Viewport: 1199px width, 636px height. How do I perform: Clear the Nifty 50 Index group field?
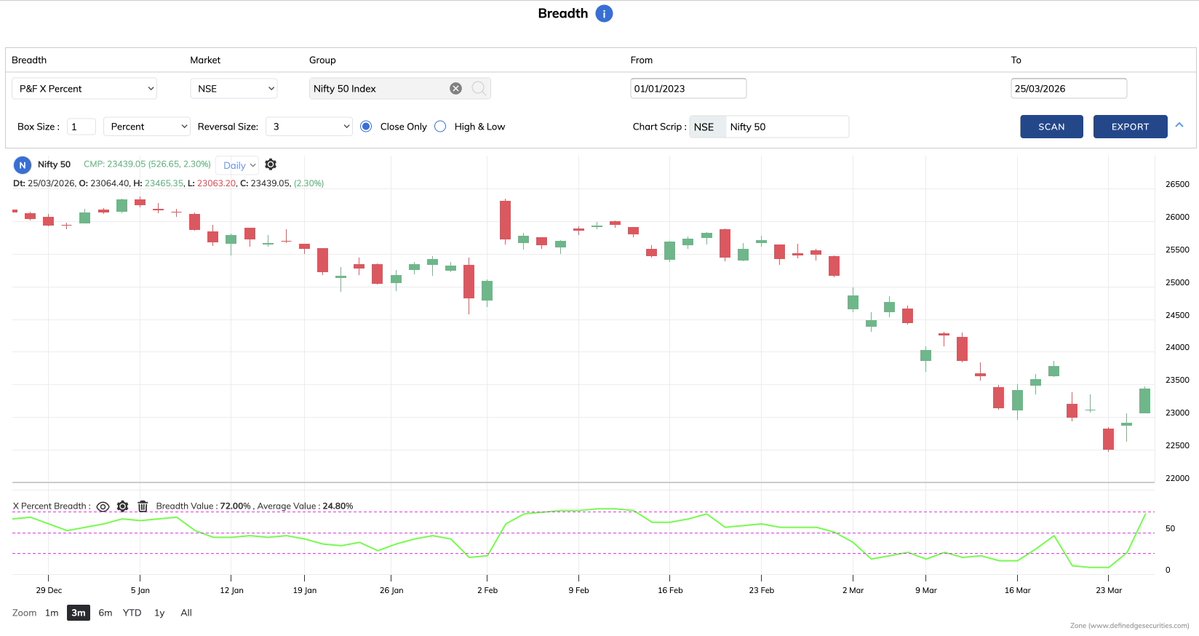456,88
